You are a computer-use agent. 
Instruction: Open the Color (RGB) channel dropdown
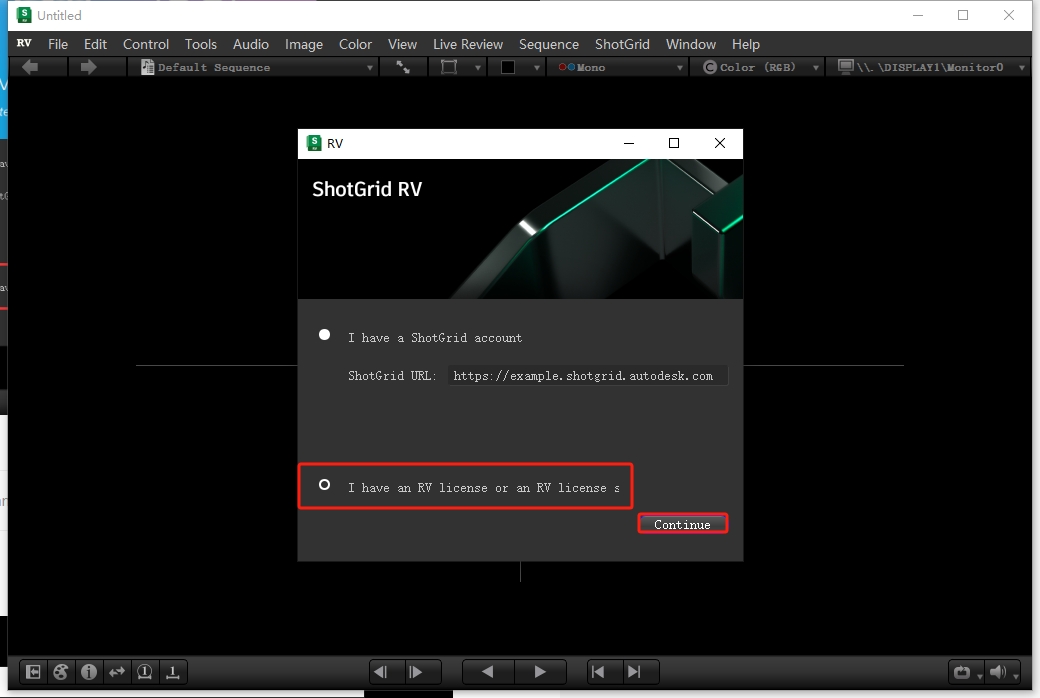[759, 67]
